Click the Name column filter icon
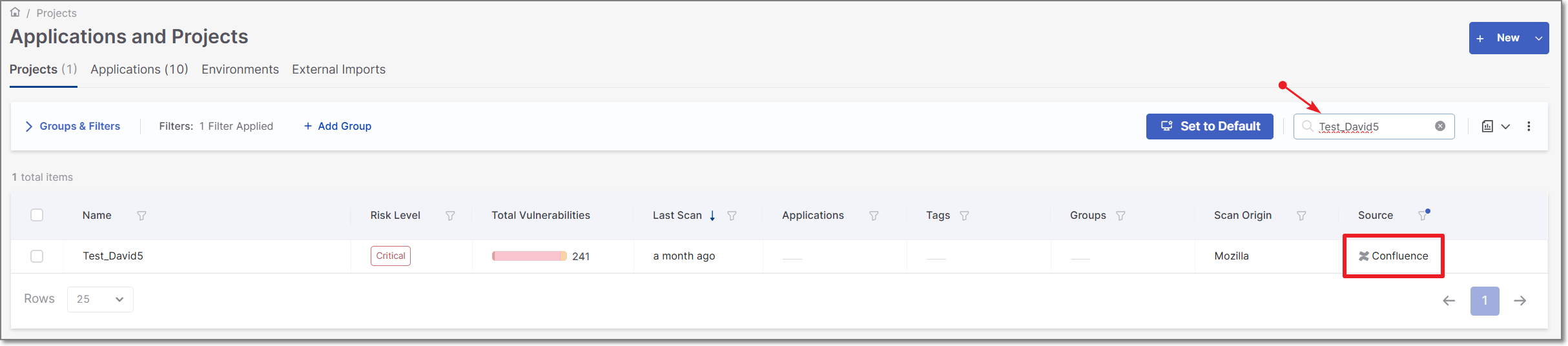Screen dimensions: 1568x346 click(x=141, y=216)
